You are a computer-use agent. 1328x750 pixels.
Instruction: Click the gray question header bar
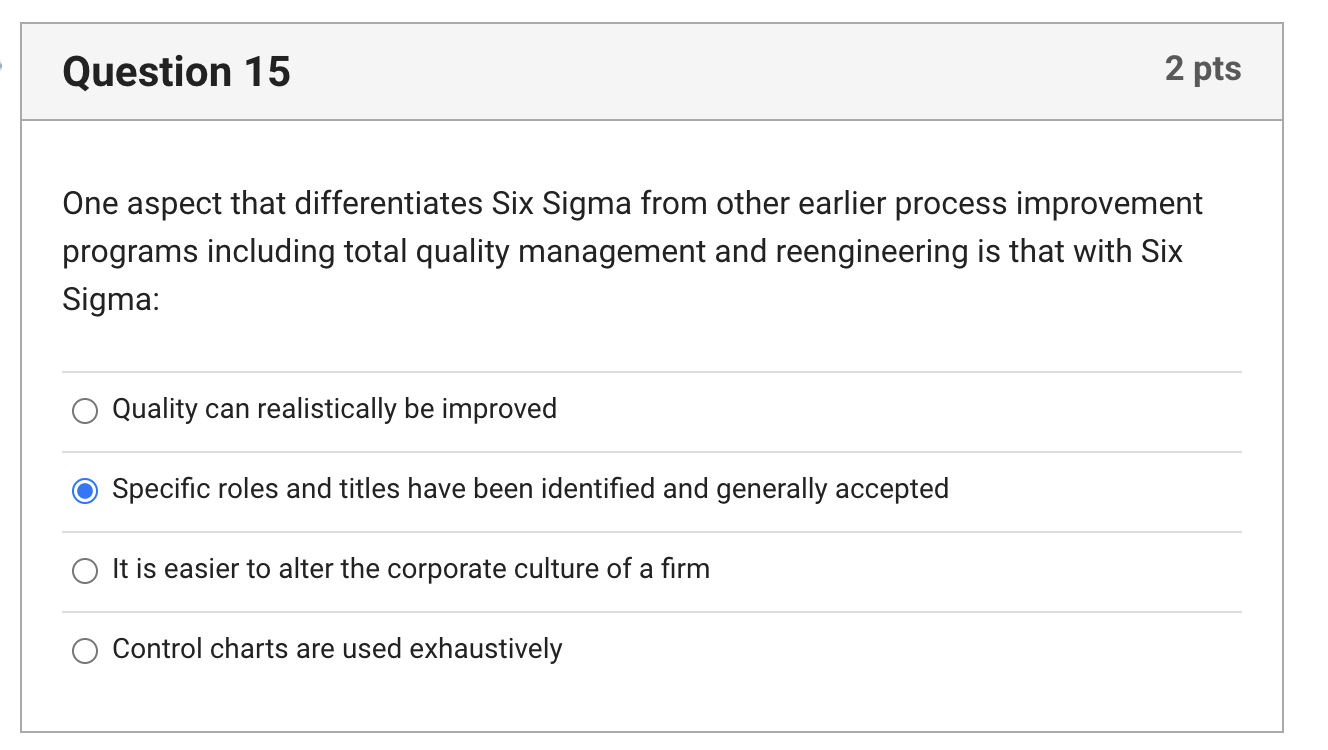[660, 70]
